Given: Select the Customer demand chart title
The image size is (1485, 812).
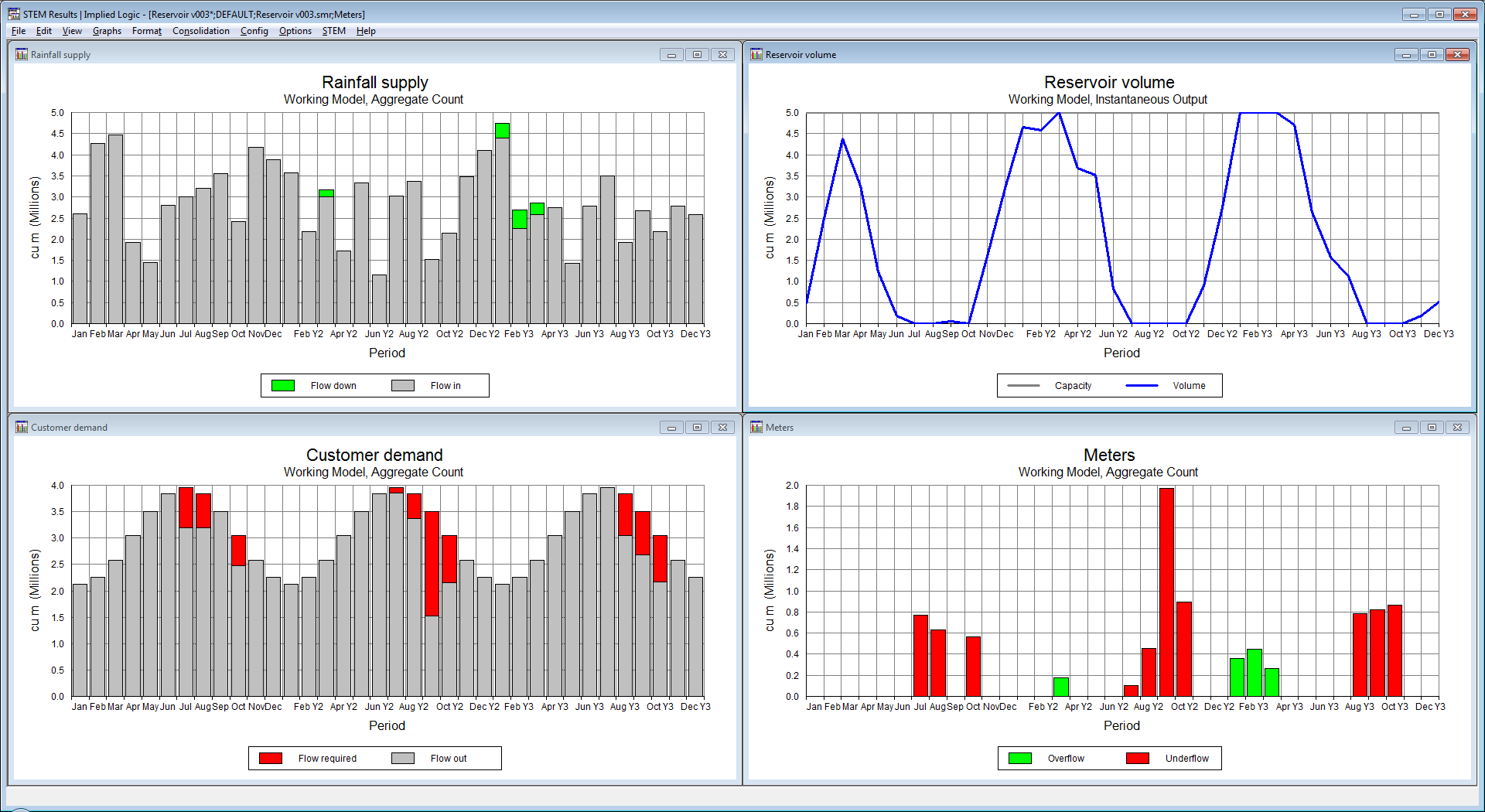Looking at the screenshot, I should point(374,455).
